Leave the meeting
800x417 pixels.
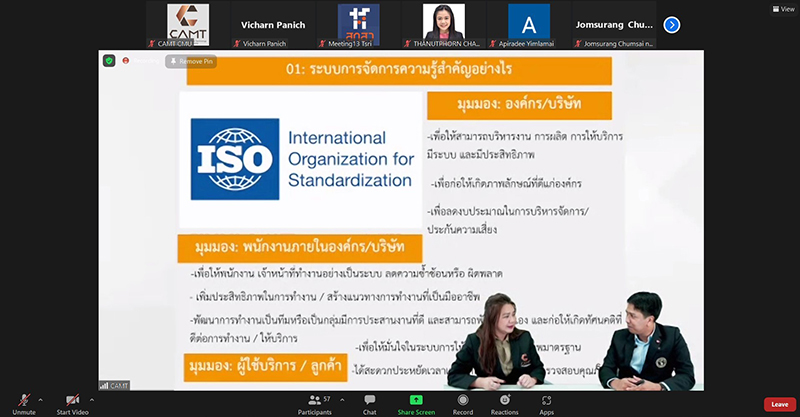click(780, 404)
